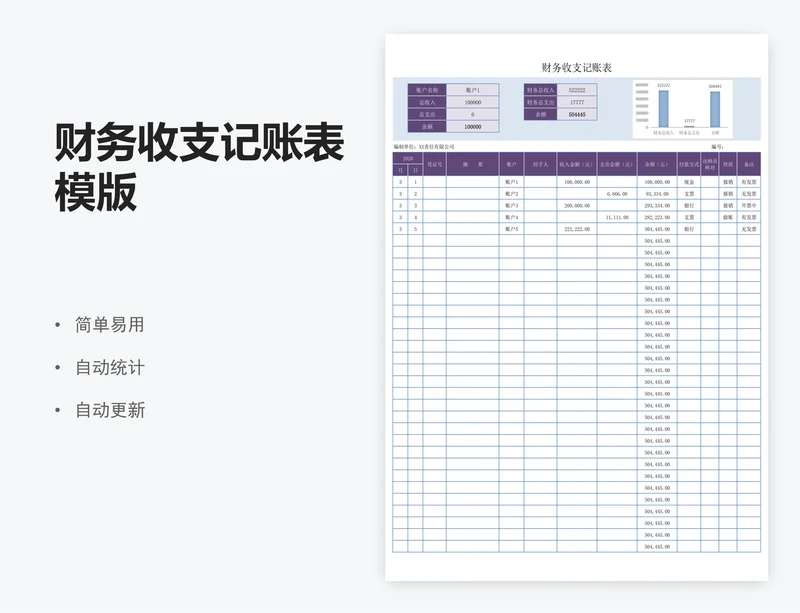800x613 pixels.
Task: Select the 93,334.00 balance cell
Action: pos(657,194)
